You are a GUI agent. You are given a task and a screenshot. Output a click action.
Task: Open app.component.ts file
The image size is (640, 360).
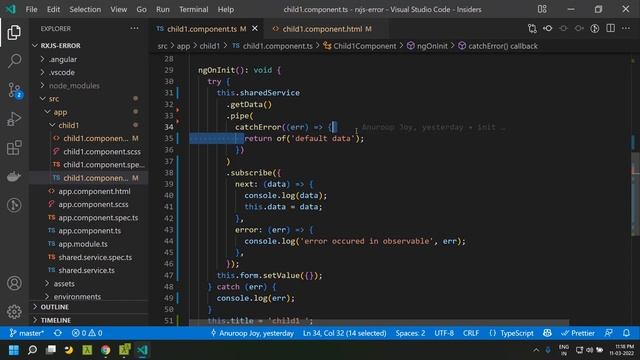pyautogui.click(x=89, y=231)
